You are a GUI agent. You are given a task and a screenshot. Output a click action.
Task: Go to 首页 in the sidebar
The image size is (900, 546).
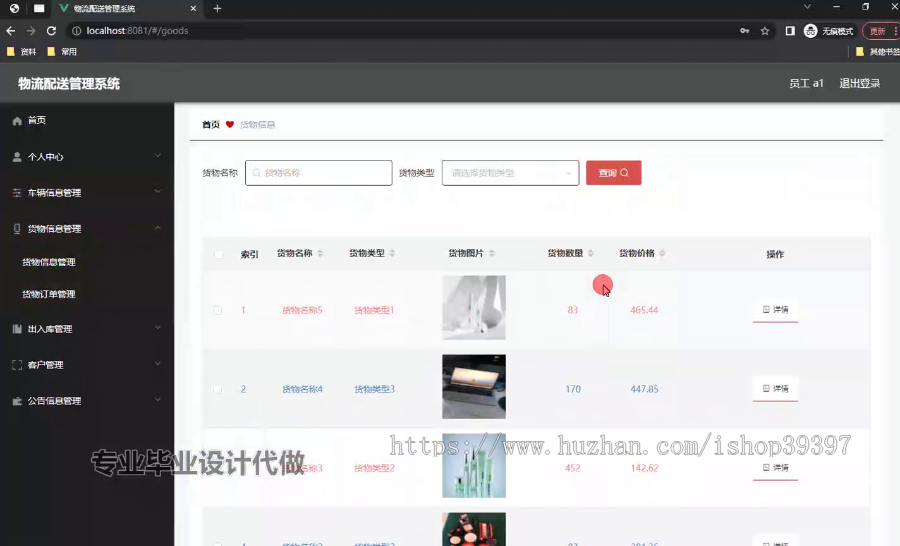[37, 121]
